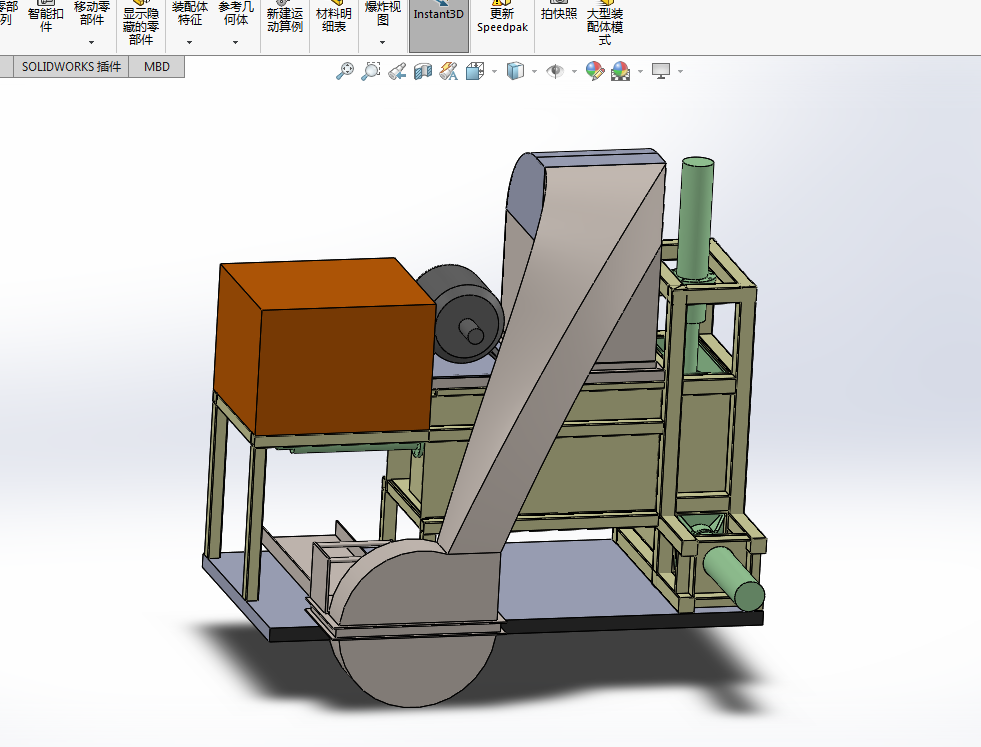
Task: Click the Display Style icon
Action: click(515, 71)
